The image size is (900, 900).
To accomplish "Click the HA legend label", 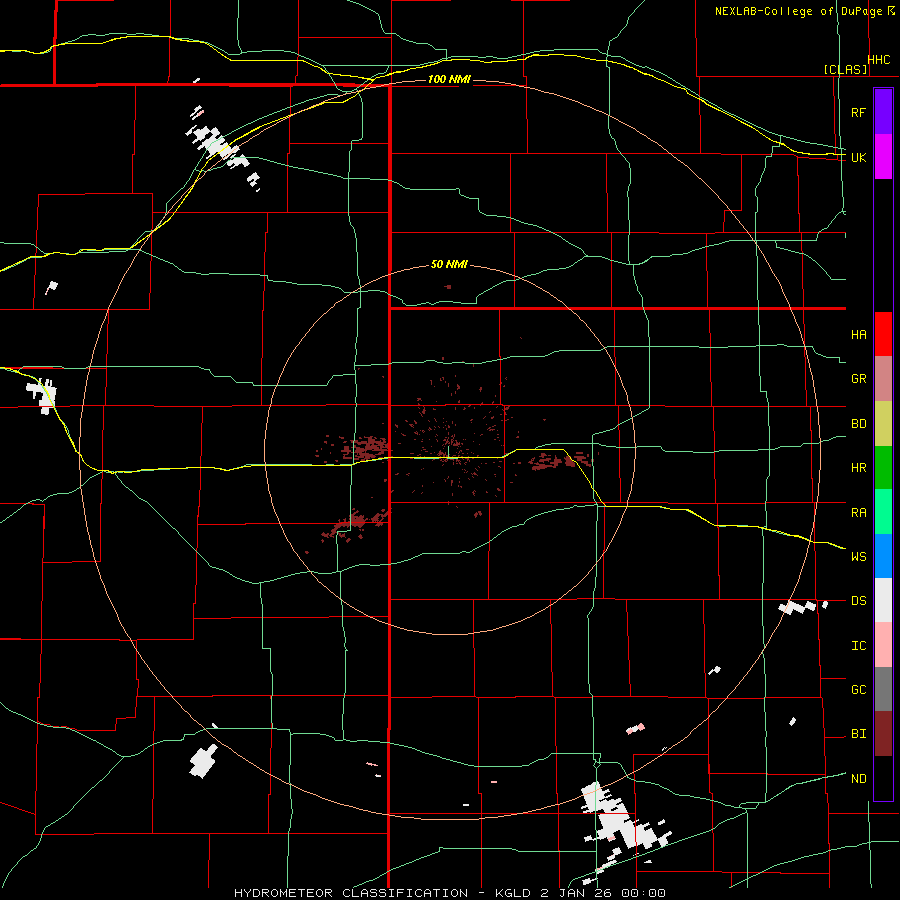I will [858, 335].
